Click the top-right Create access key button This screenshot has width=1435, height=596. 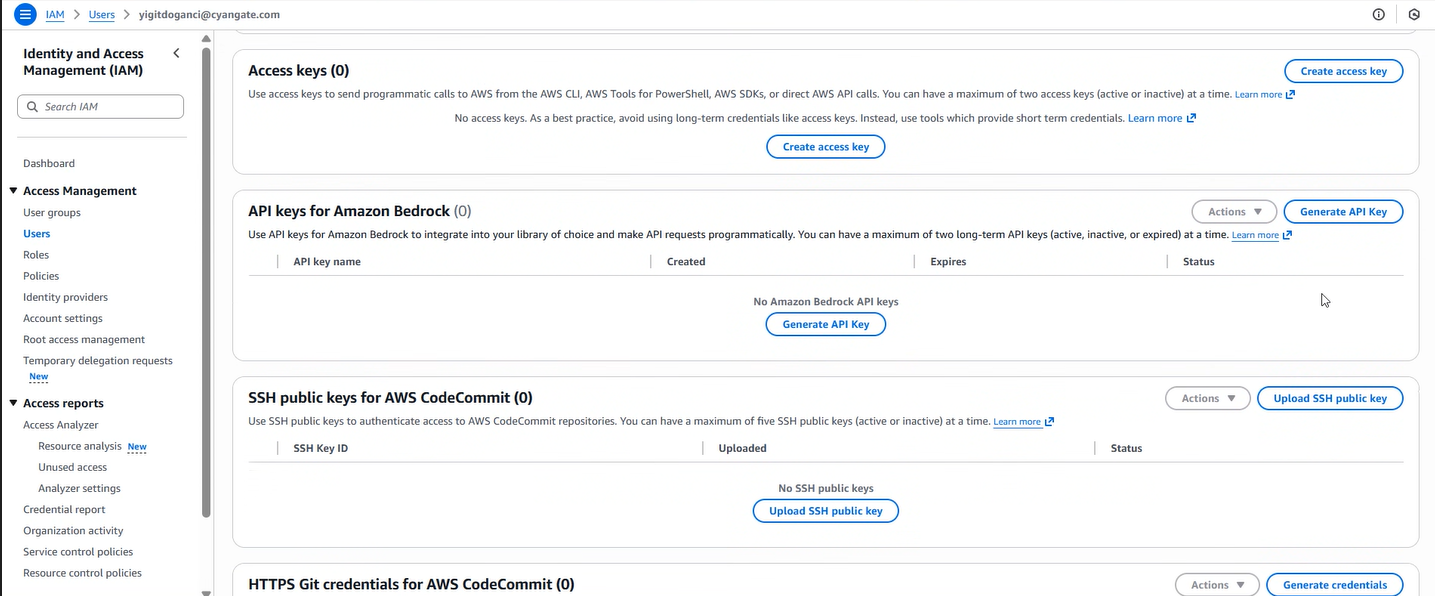coord(1343,71)
